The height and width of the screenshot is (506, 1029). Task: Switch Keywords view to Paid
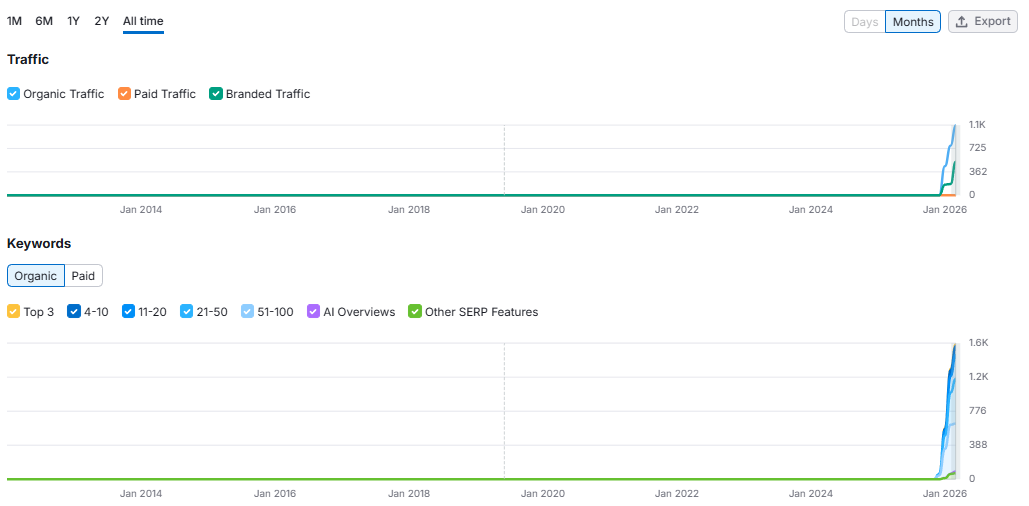83,276
